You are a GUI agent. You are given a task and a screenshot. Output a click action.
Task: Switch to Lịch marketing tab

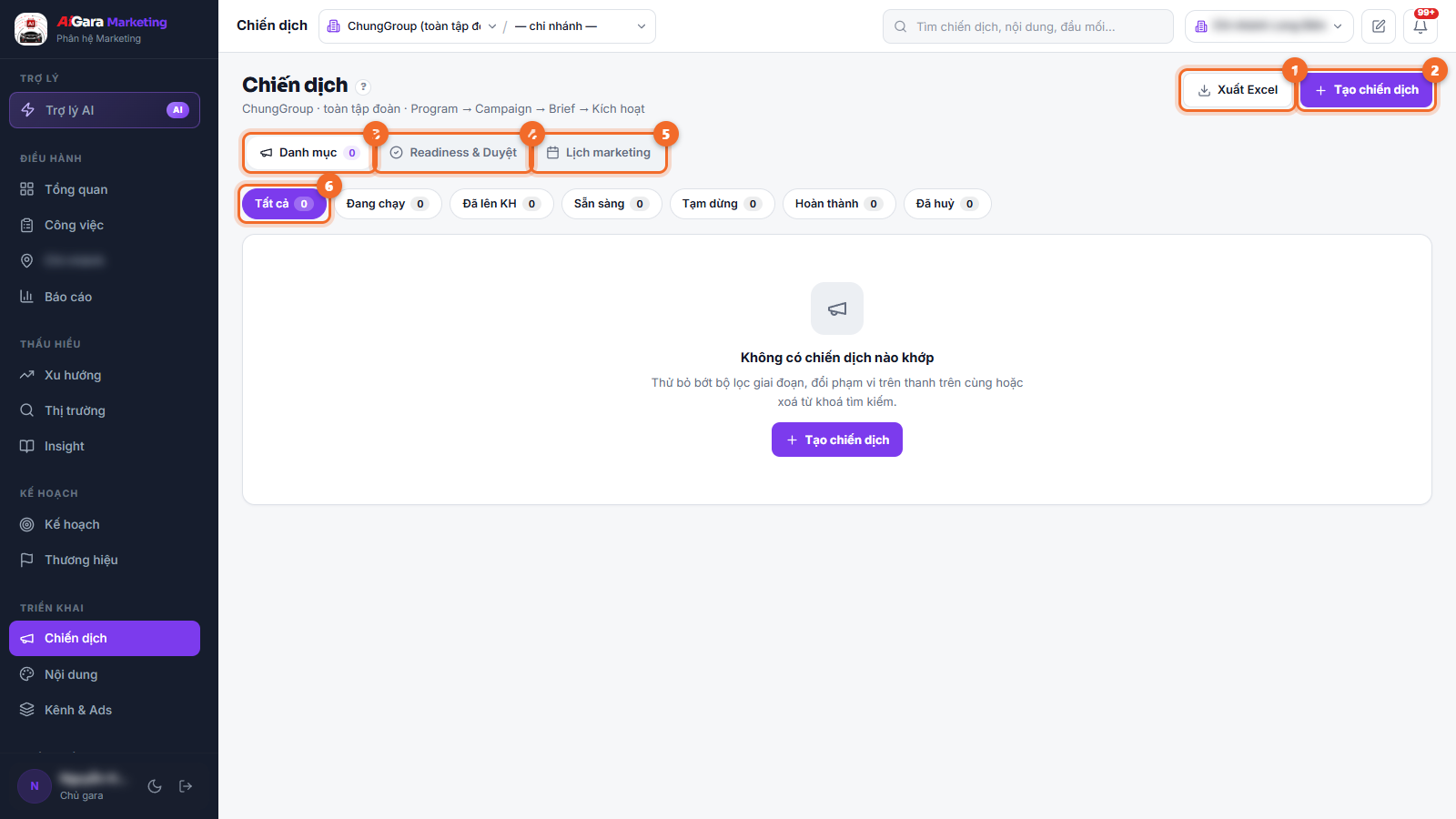(x=599, y=153)
